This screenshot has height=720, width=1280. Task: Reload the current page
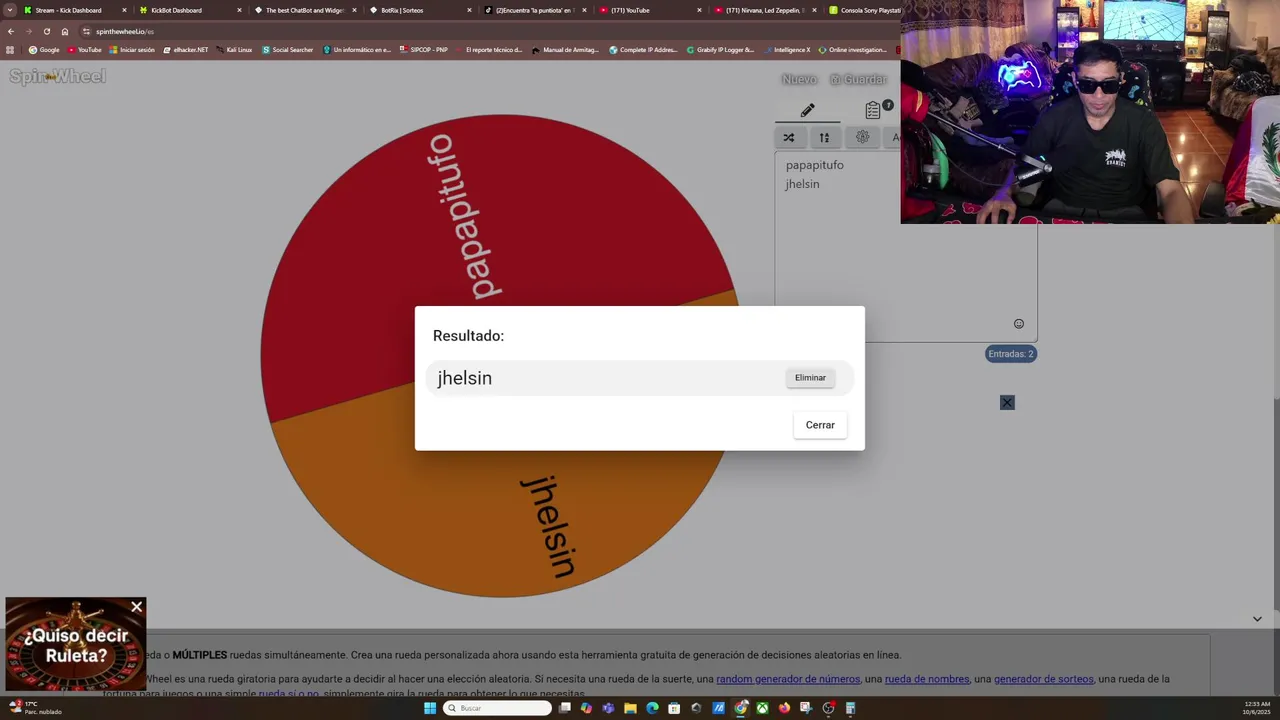pyautogui.click(x=46, y=31)
